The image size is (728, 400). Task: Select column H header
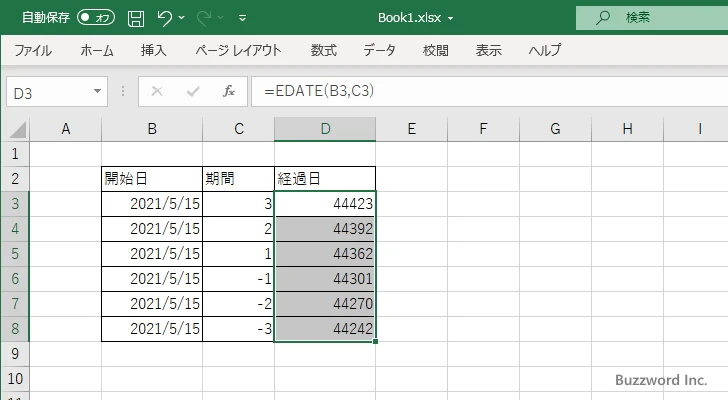click(627, 129)
